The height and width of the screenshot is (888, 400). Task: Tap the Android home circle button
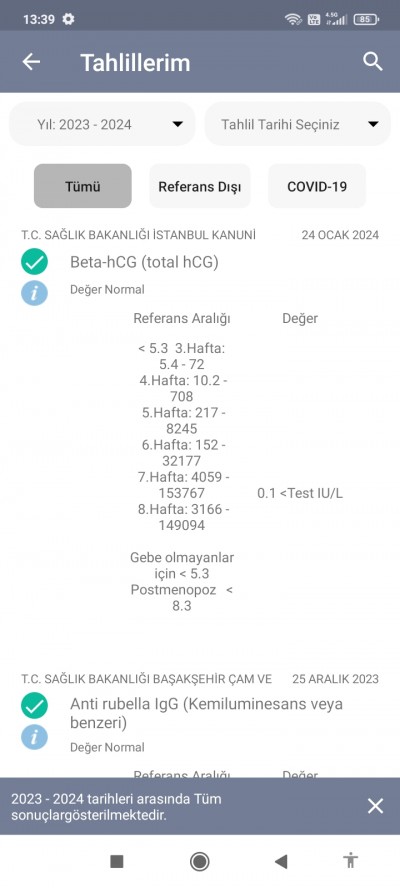point(199,861)
